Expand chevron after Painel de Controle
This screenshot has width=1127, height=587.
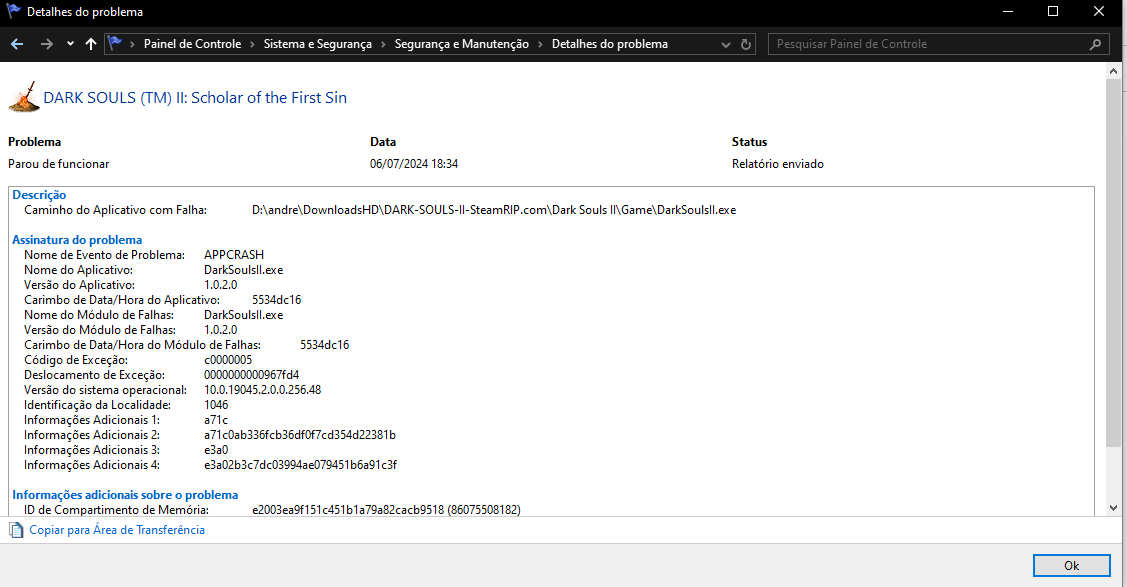(x=252, y=45)
